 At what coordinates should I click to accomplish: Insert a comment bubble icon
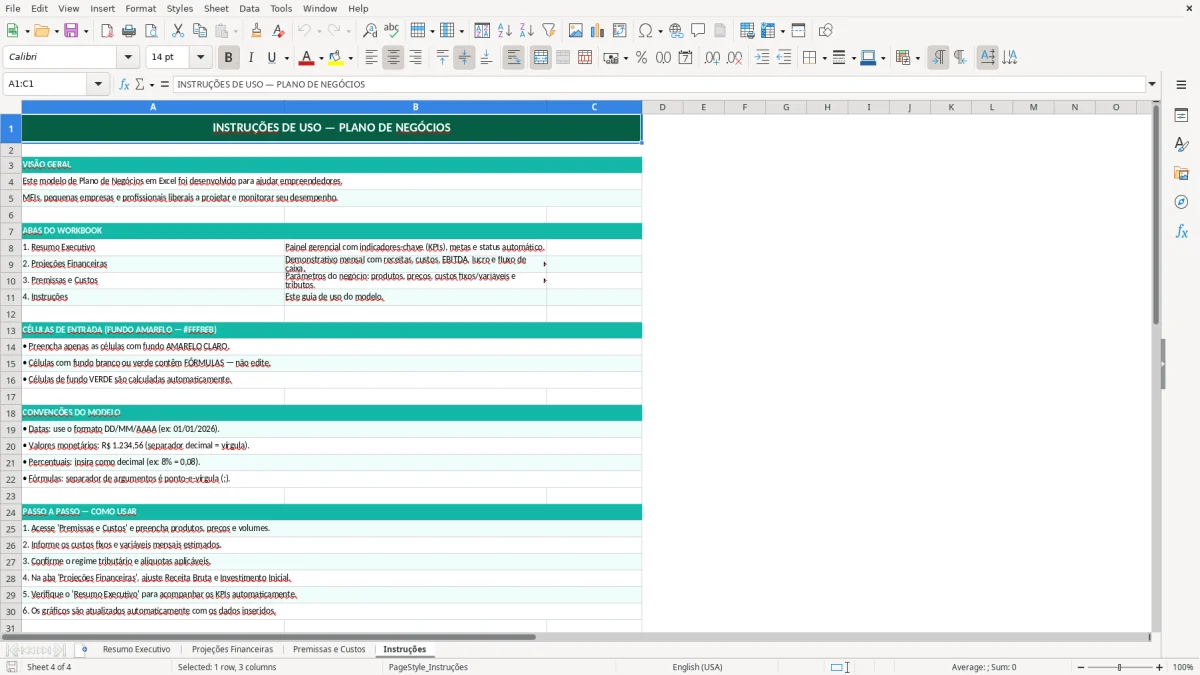click(x=698, y=31)
